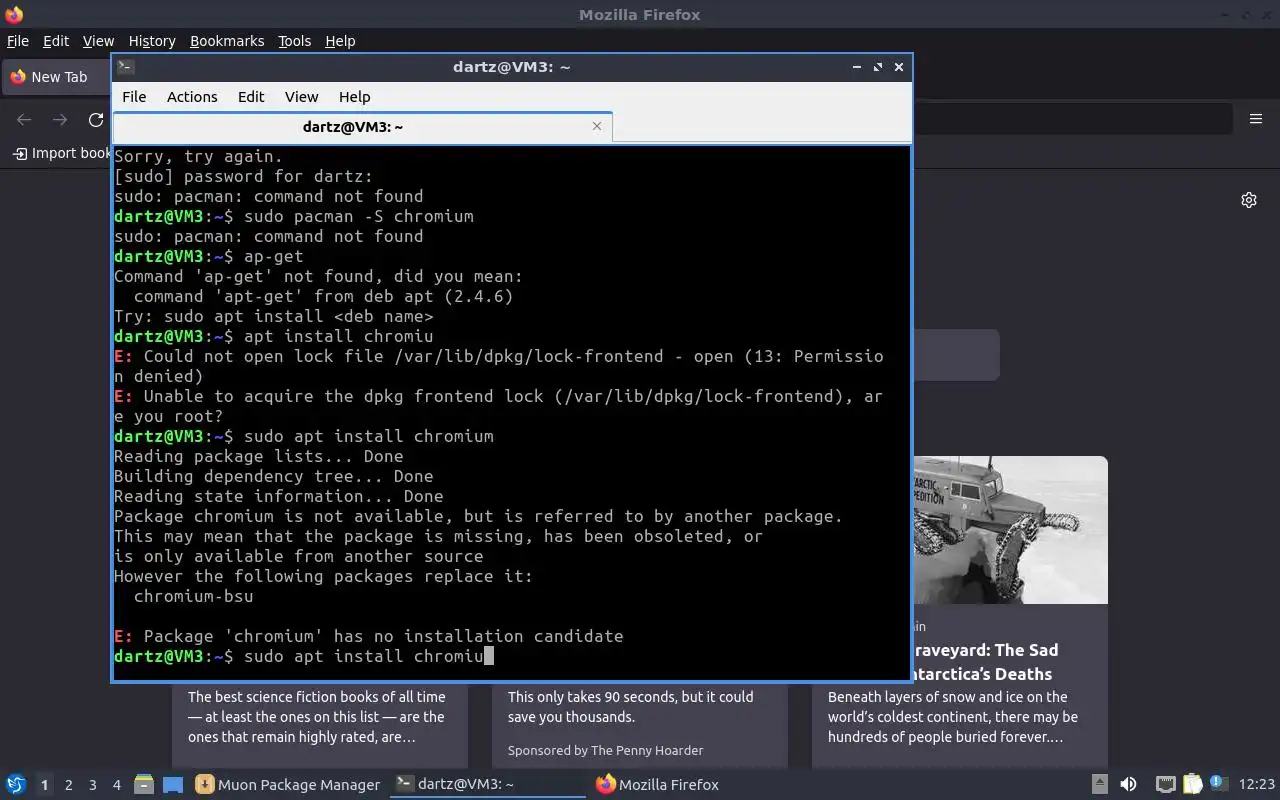Close the dartz@VM3 terminal tab

coord(597,126)
